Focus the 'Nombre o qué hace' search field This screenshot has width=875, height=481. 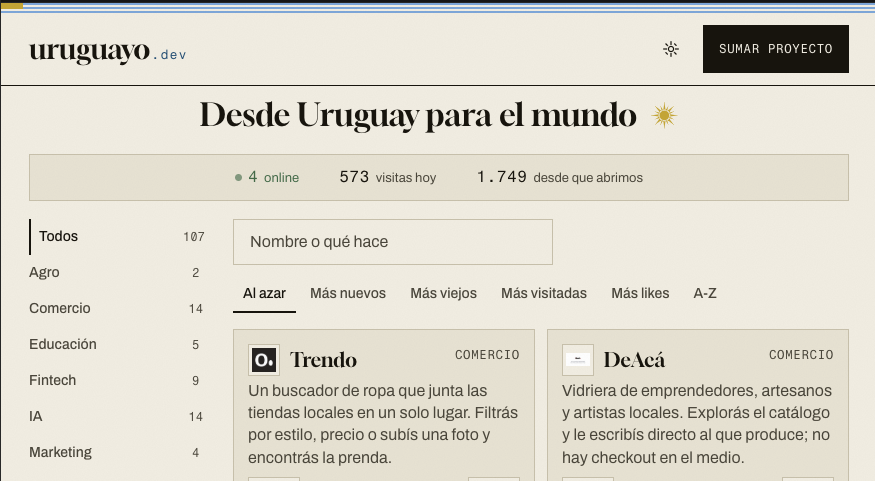click(x=393, y=242)
